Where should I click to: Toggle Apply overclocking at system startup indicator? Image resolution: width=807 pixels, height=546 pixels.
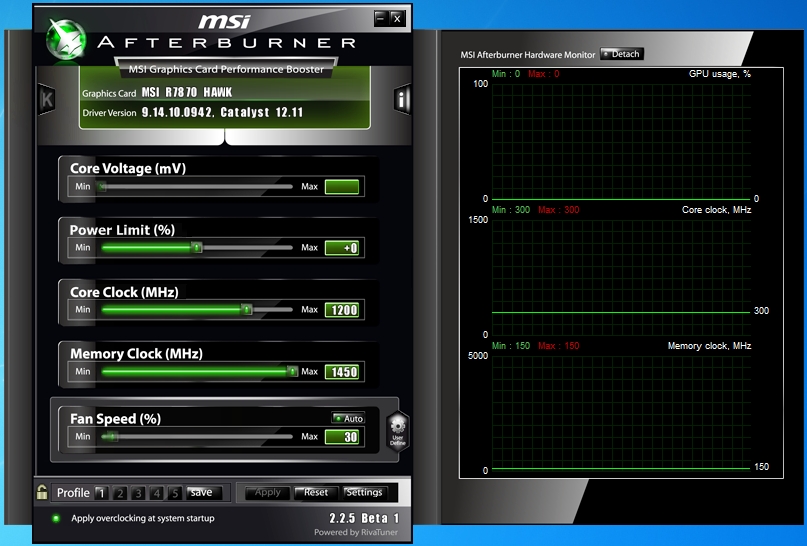pos(56,518)
